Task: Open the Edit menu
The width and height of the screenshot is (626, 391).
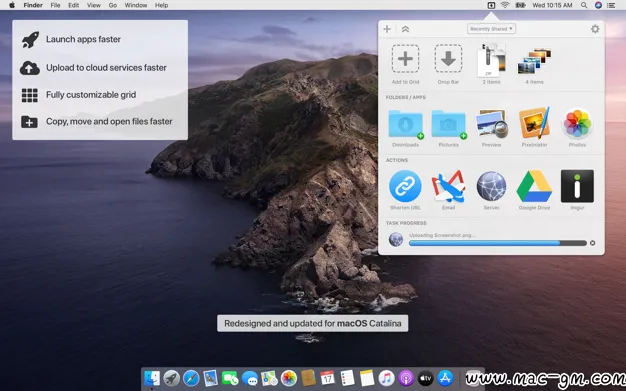Action: [x=73, y=5]
